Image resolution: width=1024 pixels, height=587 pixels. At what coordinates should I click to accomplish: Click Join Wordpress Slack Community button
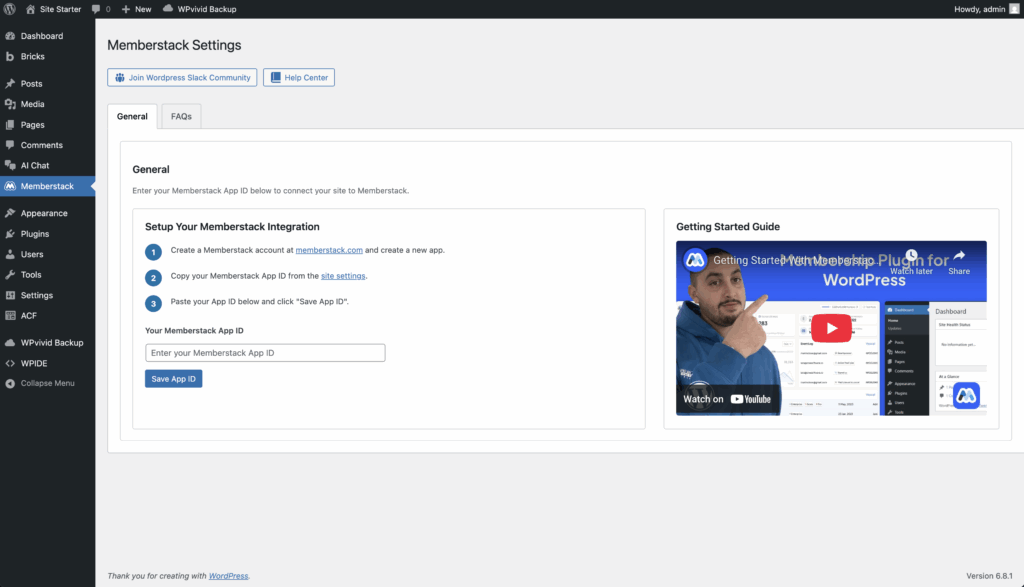point(182,77)
